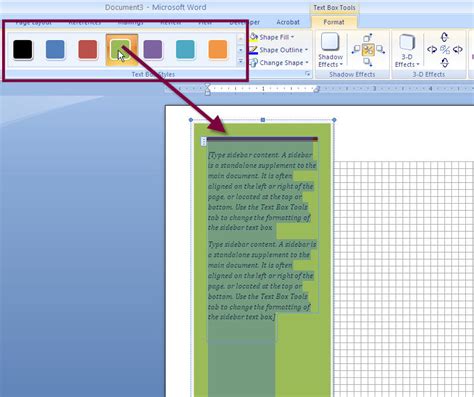Click the right indent marker on ruler
The height and width of the screenshot is (397, 474).
[317, 89]
